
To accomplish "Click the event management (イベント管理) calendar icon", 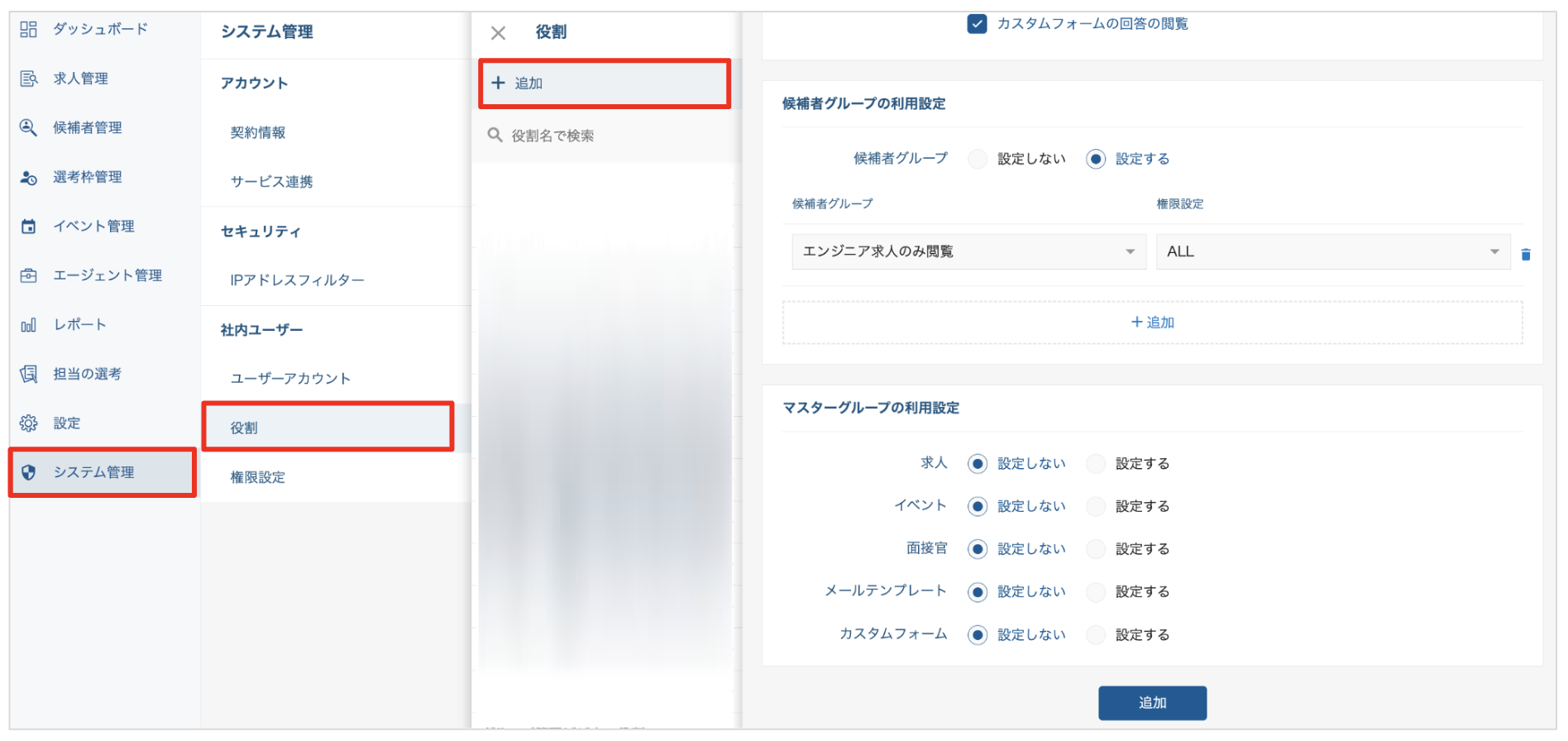I will pyautogui.click(x=28, y=227).
